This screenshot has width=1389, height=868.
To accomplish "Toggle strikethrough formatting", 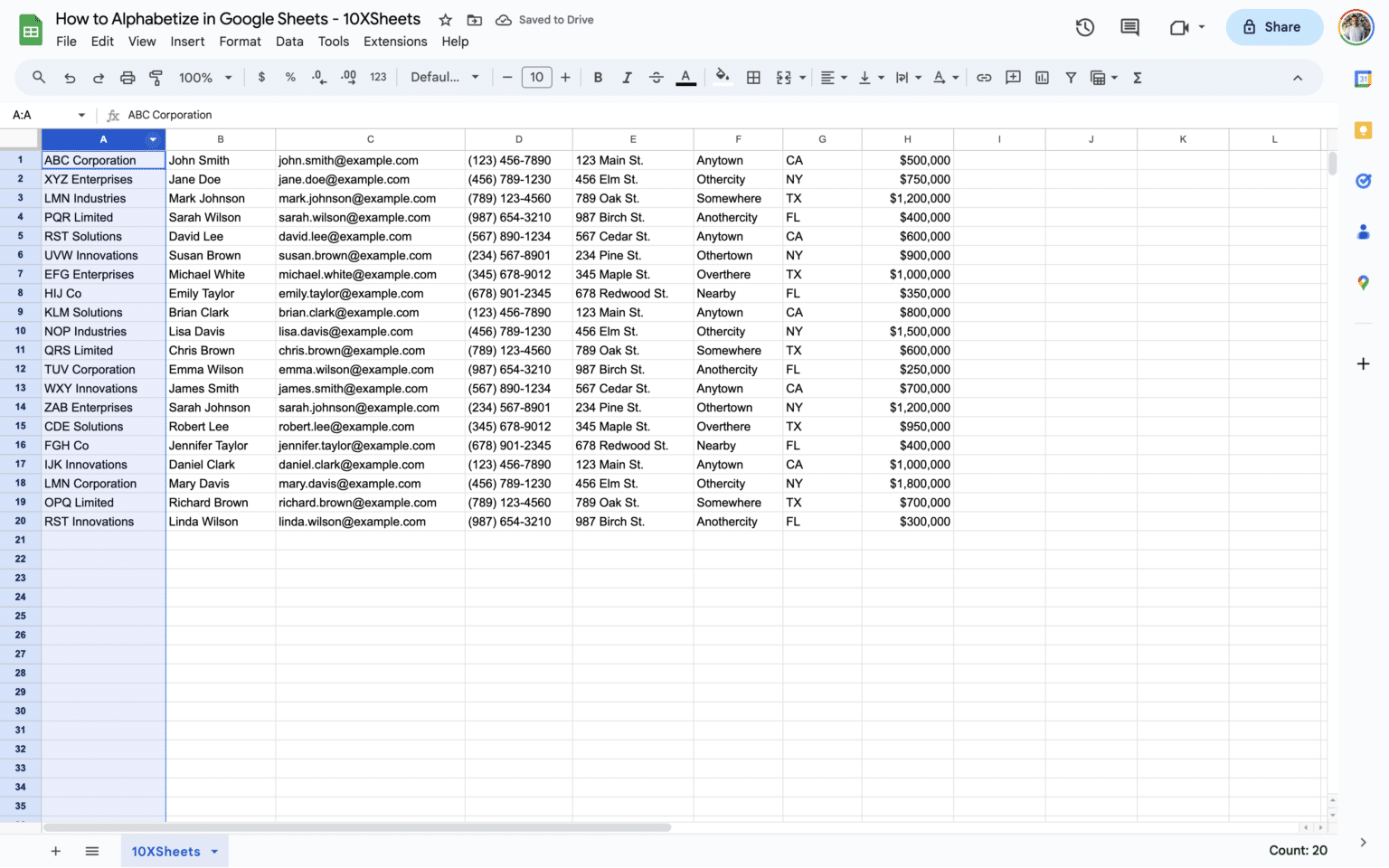I will [x=657, y=78].
